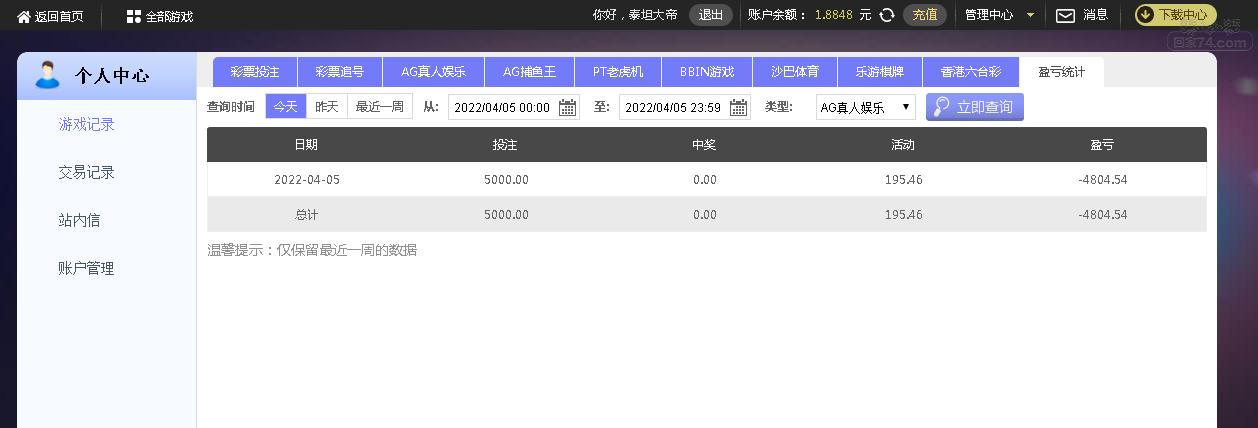
Task: Open 账户管理 in sidebar
Action: click(87, 269)
